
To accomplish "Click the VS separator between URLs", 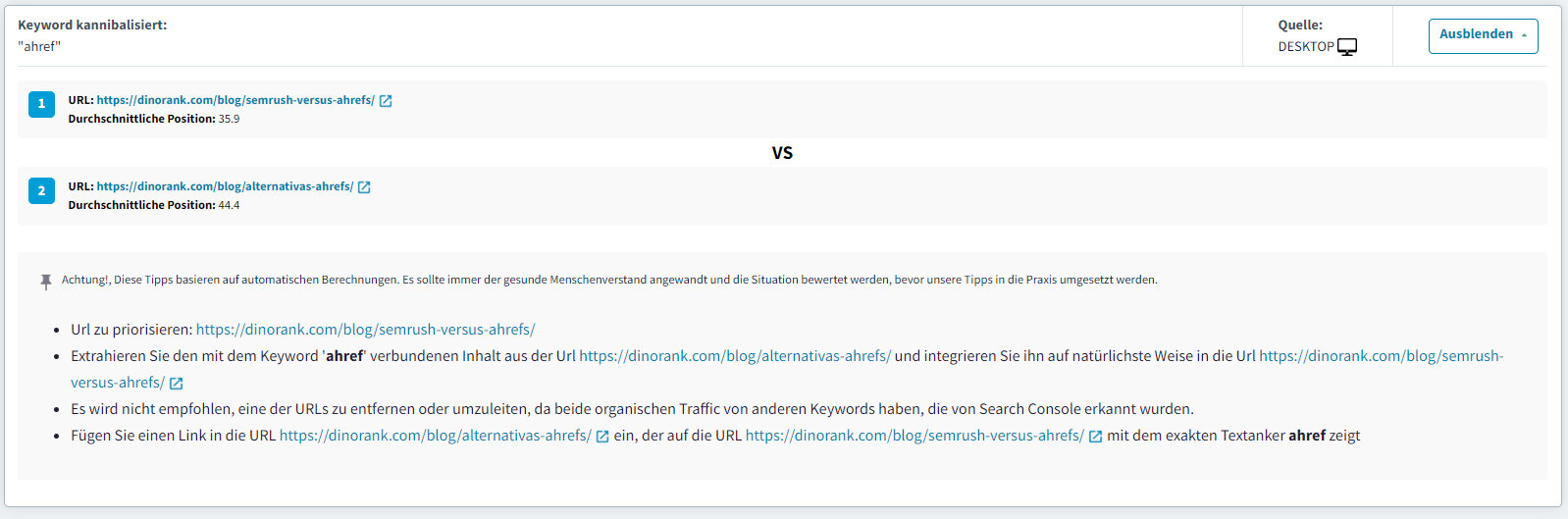I will point(782,153).
